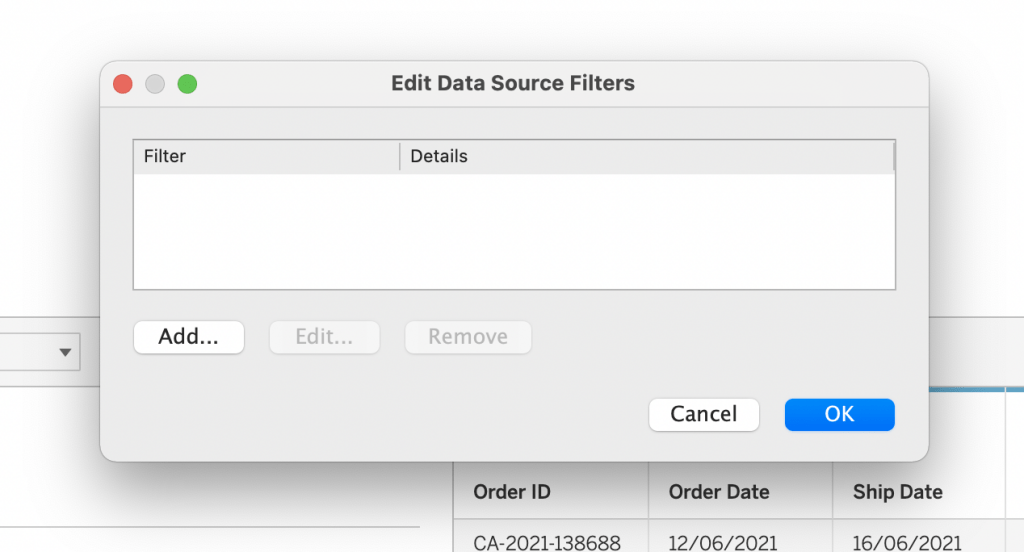1024x552 pixels.
Task: Click the Filter column header
Action: click(x=265, y=156)
